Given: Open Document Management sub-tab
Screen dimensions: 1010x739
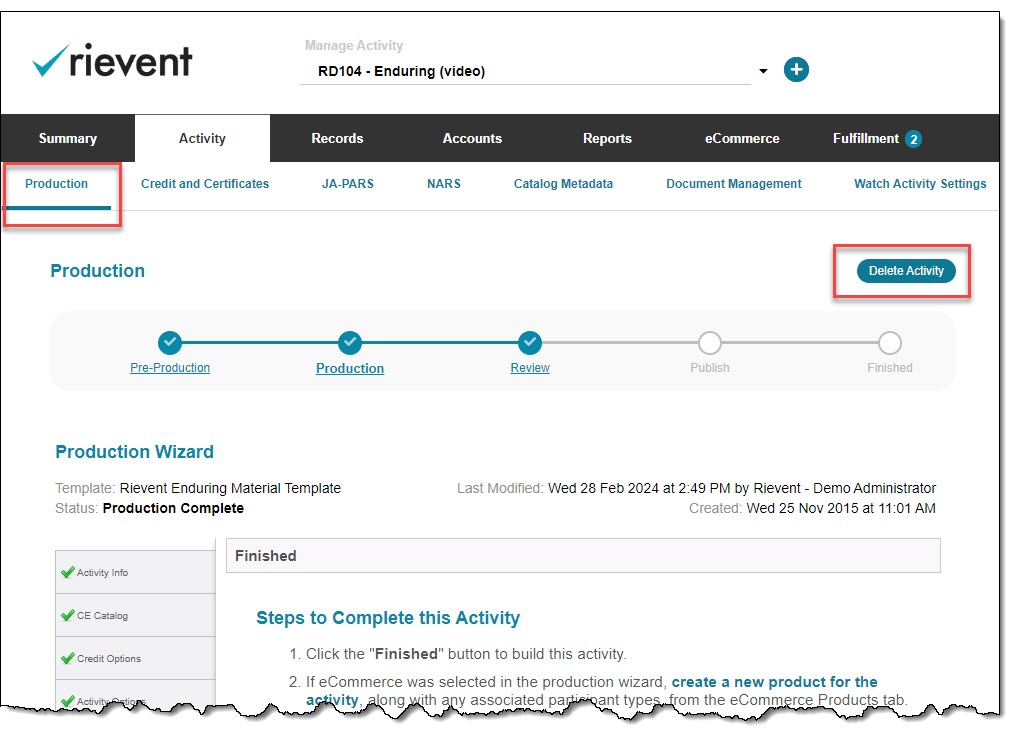Looking at the screenshot, I should (734, 184).
